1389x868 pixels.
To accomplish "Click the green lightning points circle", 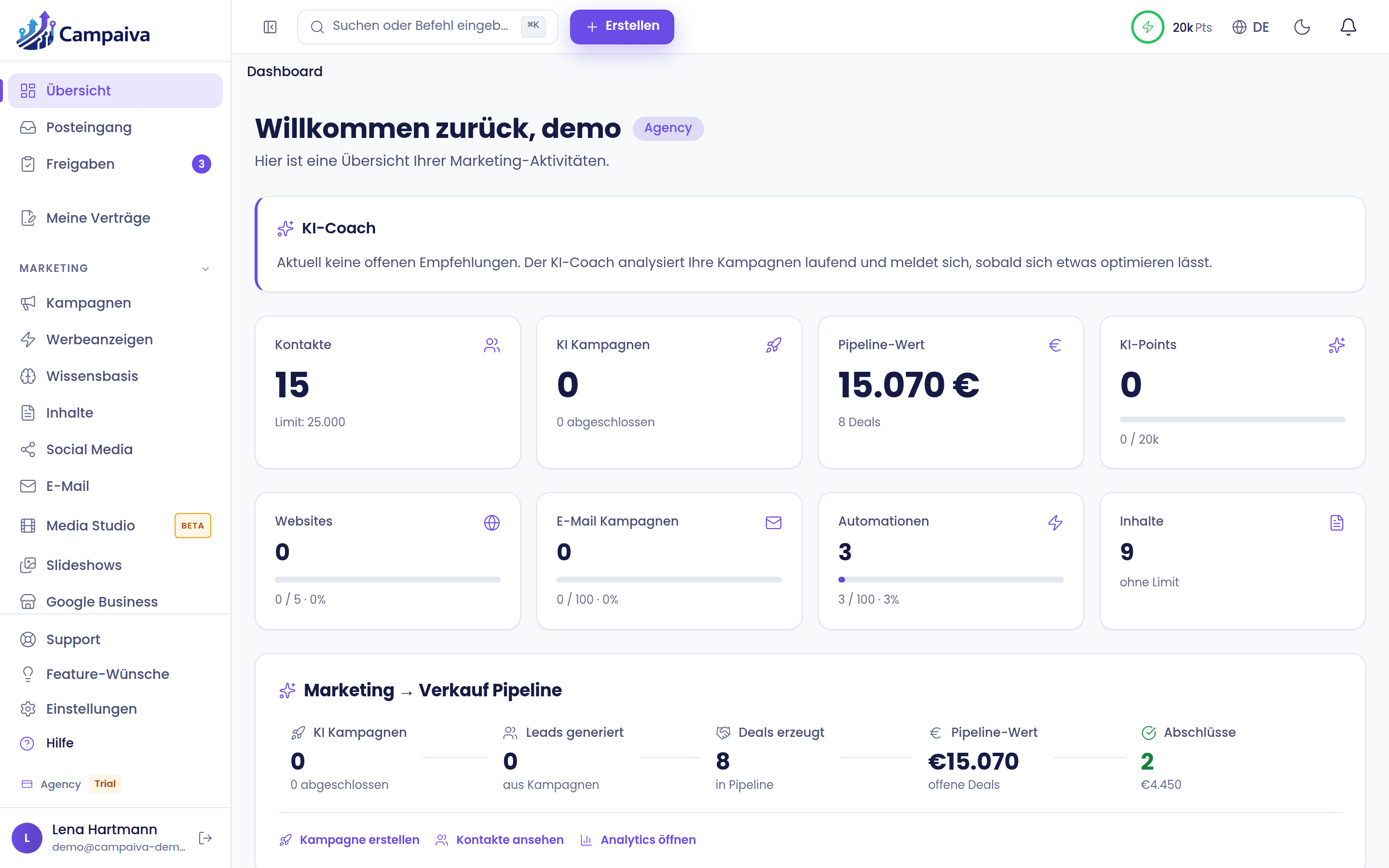I will pyautogui.click(x=1147, y=27).
